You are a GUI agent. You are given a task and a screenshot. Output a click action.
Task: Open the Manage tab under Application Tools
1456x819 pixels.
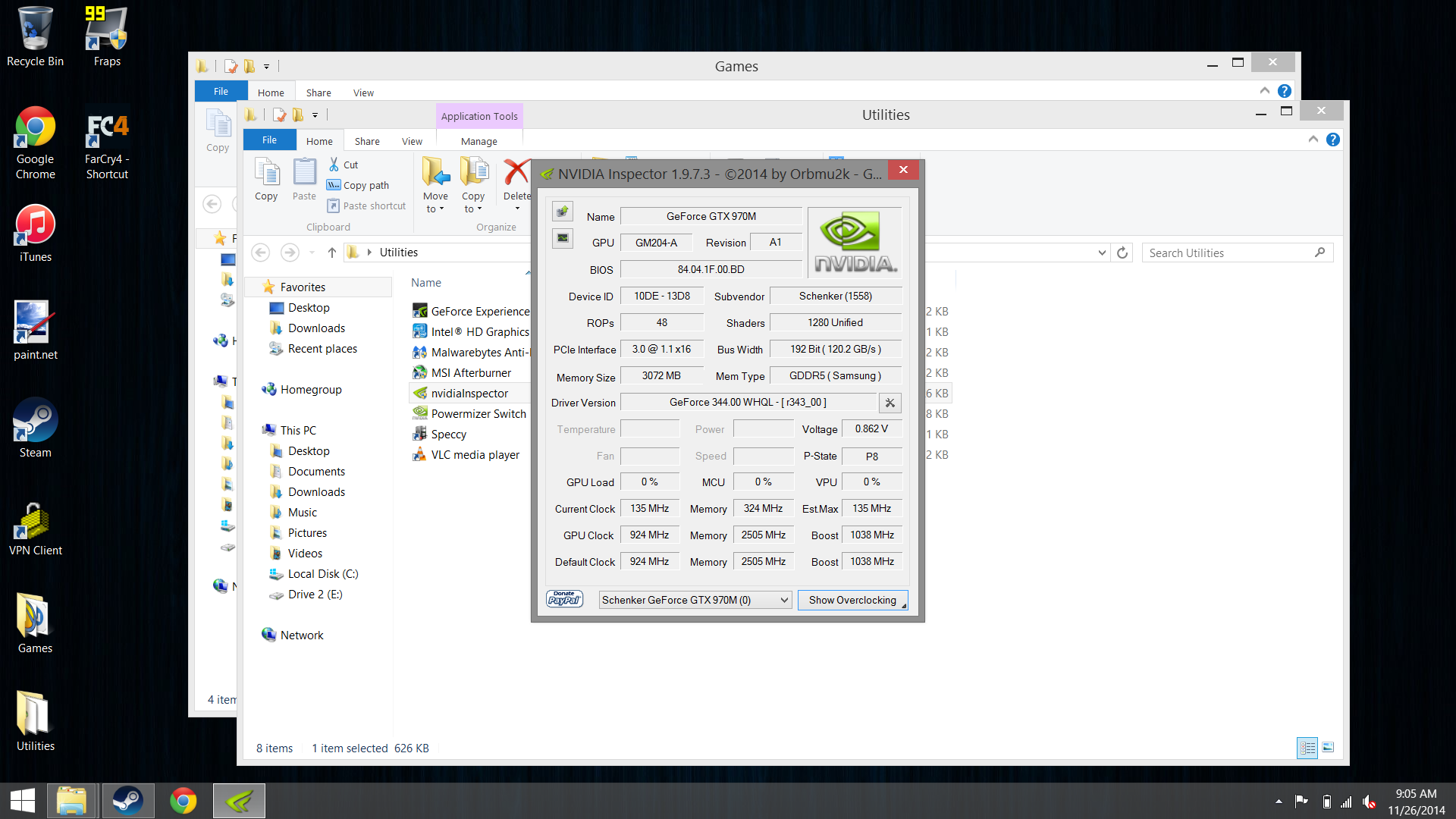pyautogui.click(x=479, y=141)
